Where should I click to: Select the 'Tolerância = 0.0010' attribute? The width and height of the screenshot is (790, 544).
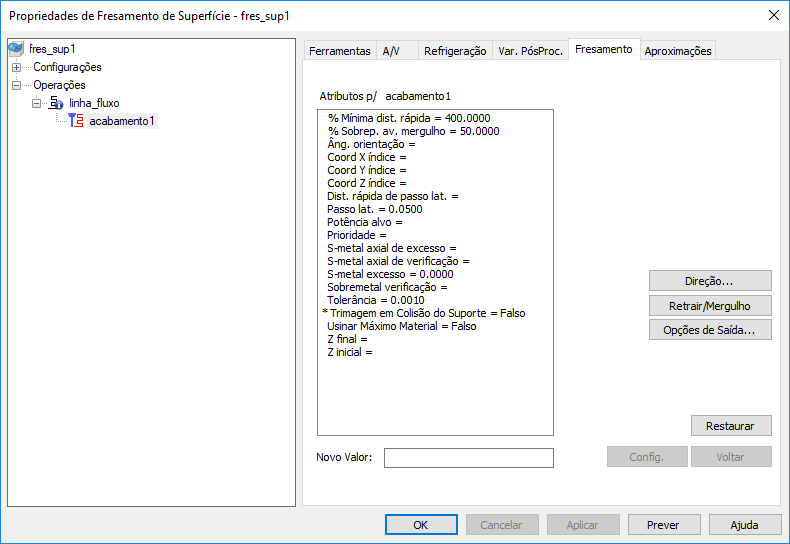pos(375,300)
